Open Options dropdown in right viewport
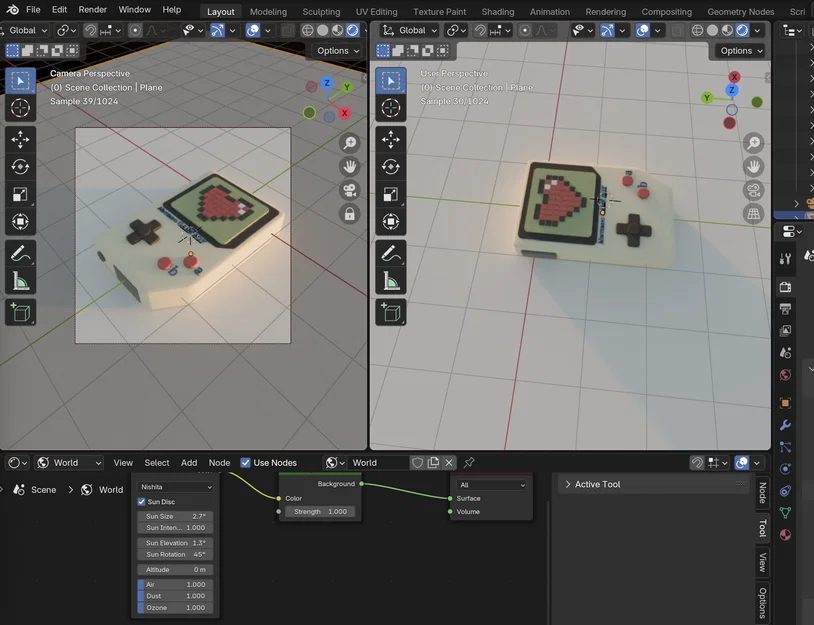Viewport: 814px width, 625px height. coord(741,51)
